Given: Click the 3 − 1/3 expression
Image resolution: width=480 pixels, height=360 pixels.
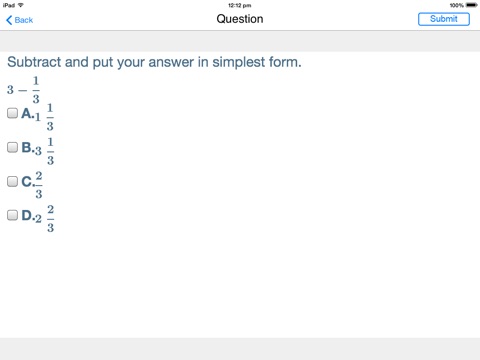Looking at the screenshot, I should pyautogui.click(x=23, y=90).
